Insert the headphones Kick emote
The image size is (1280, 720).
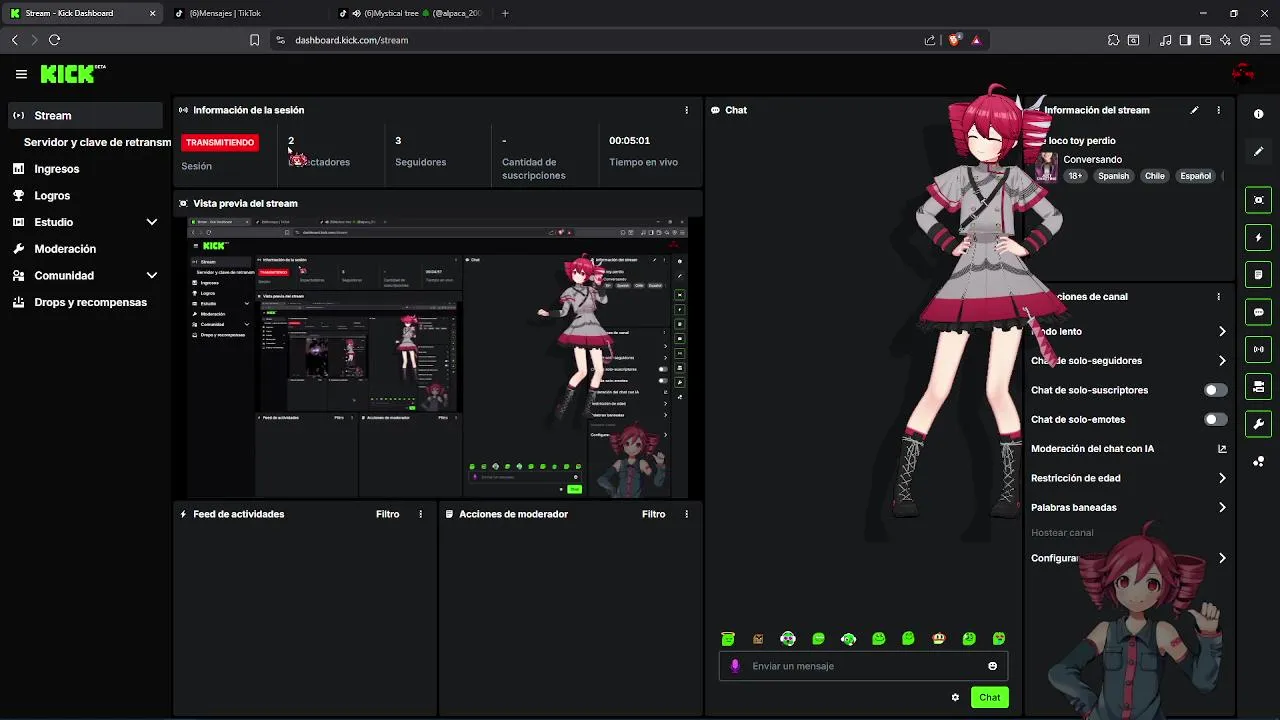[x=788, y=639]
